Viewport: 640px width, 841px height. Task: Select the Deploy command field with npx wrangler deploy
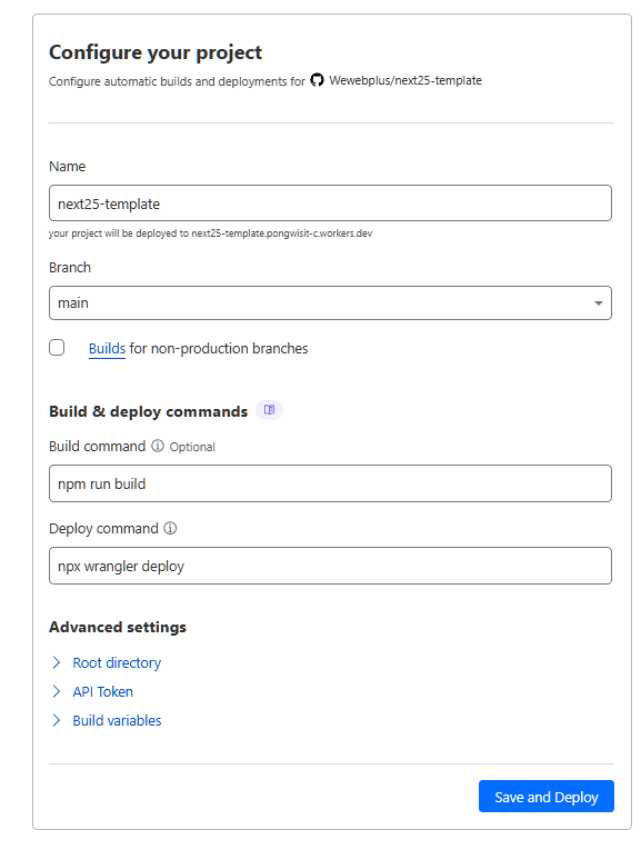click(330, 565)
